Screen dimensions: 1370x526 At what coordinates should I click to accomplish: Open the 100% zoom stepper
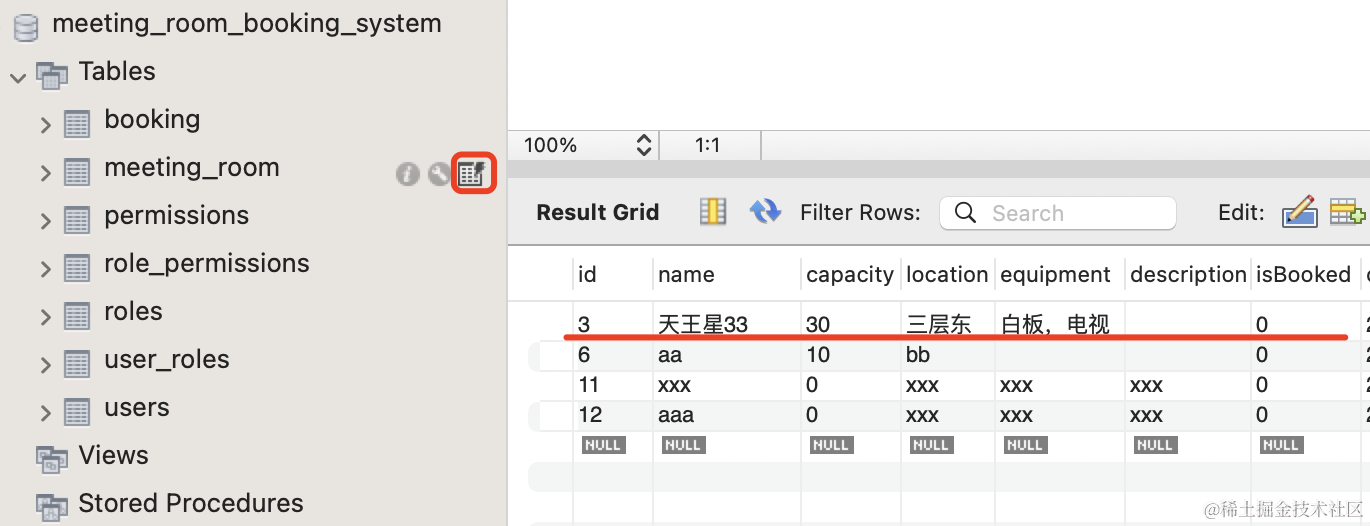pos(644,145)
